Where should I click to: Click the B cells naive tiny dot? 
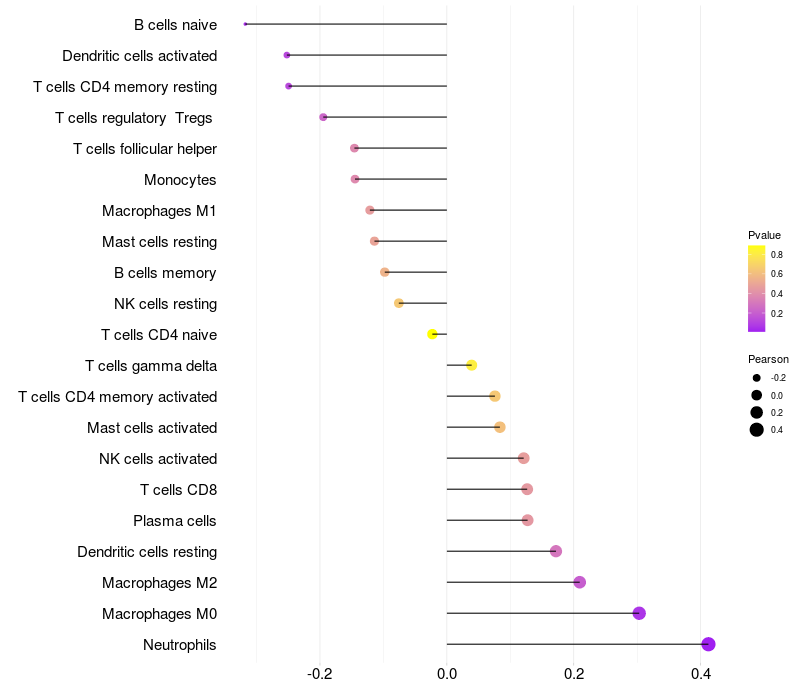pos(245,24)
